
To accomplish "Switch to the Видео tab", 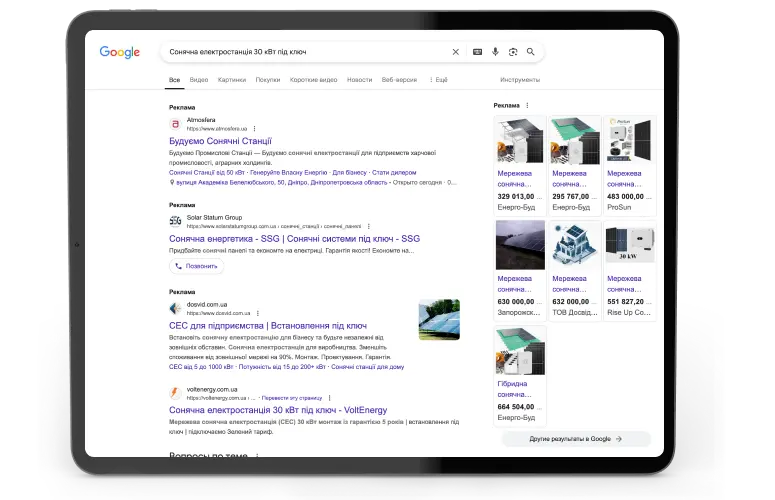I will [199, 80].
